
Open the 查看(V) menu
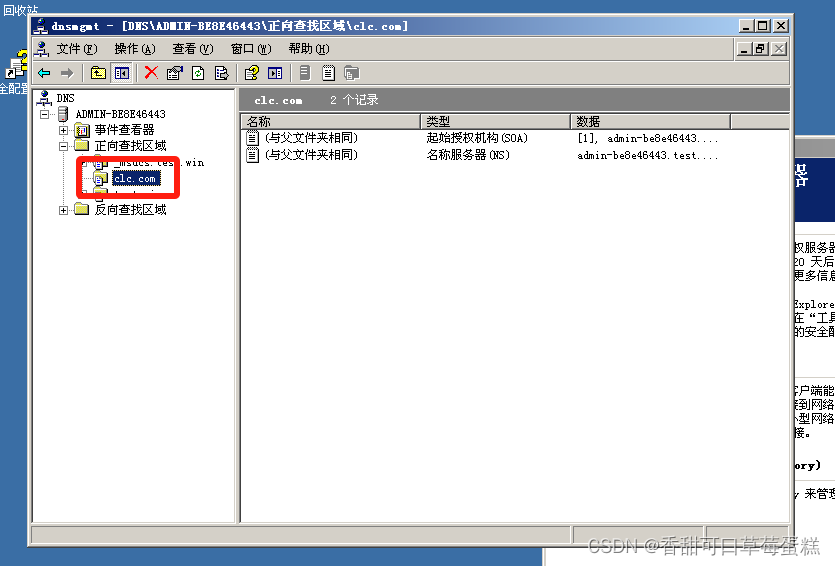point(193,49)
